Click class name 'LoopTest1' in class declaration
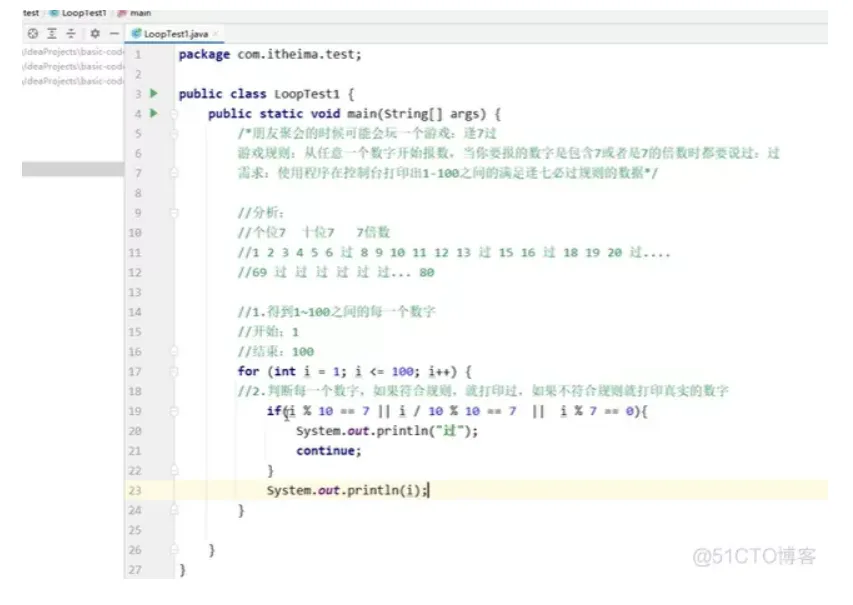The height and width of the screenshot is (605, 853). pos(307,94)
